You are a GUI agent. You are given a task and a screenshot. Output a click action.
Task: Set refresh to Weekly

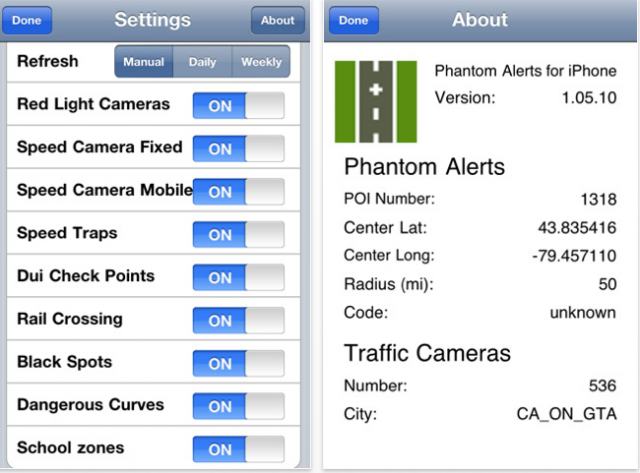pyautogui.click(x=261, y=62)
